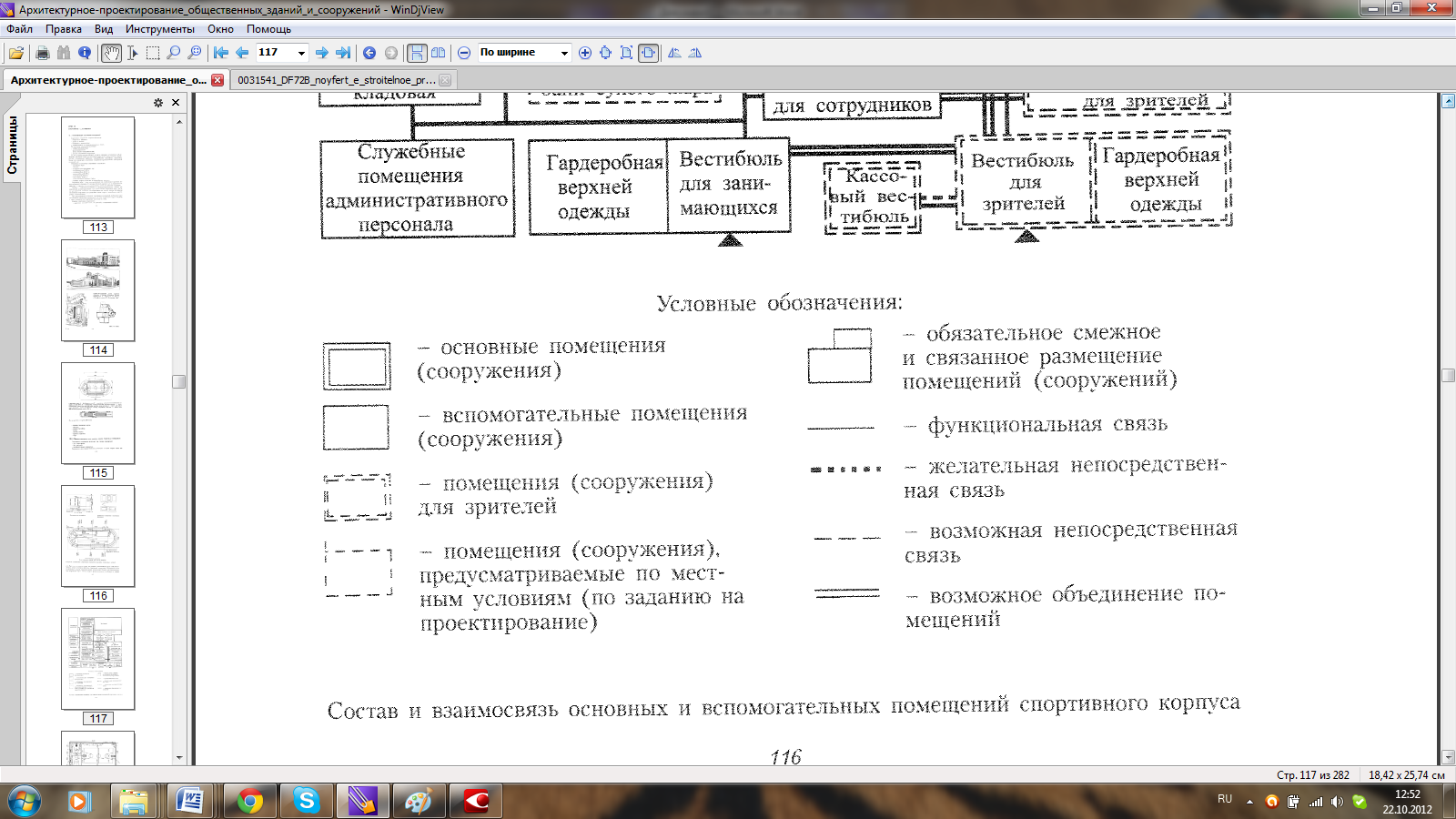This screenshot has width=1456, height=819.
Task: Click the document scroll-down arrow
Action: pyautogui.click(x=1449, y=757)
